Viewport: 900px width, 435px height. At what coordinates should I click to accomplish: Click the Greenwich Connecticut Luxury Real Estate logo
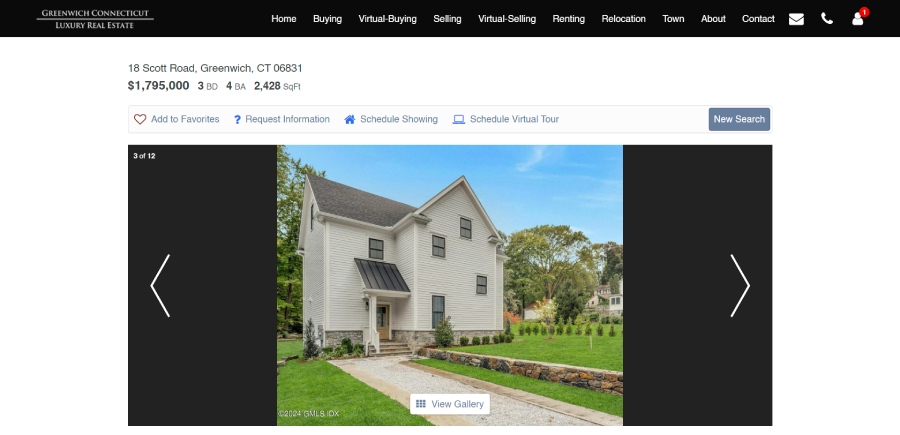pyautogui.click(x=95, y=19)
